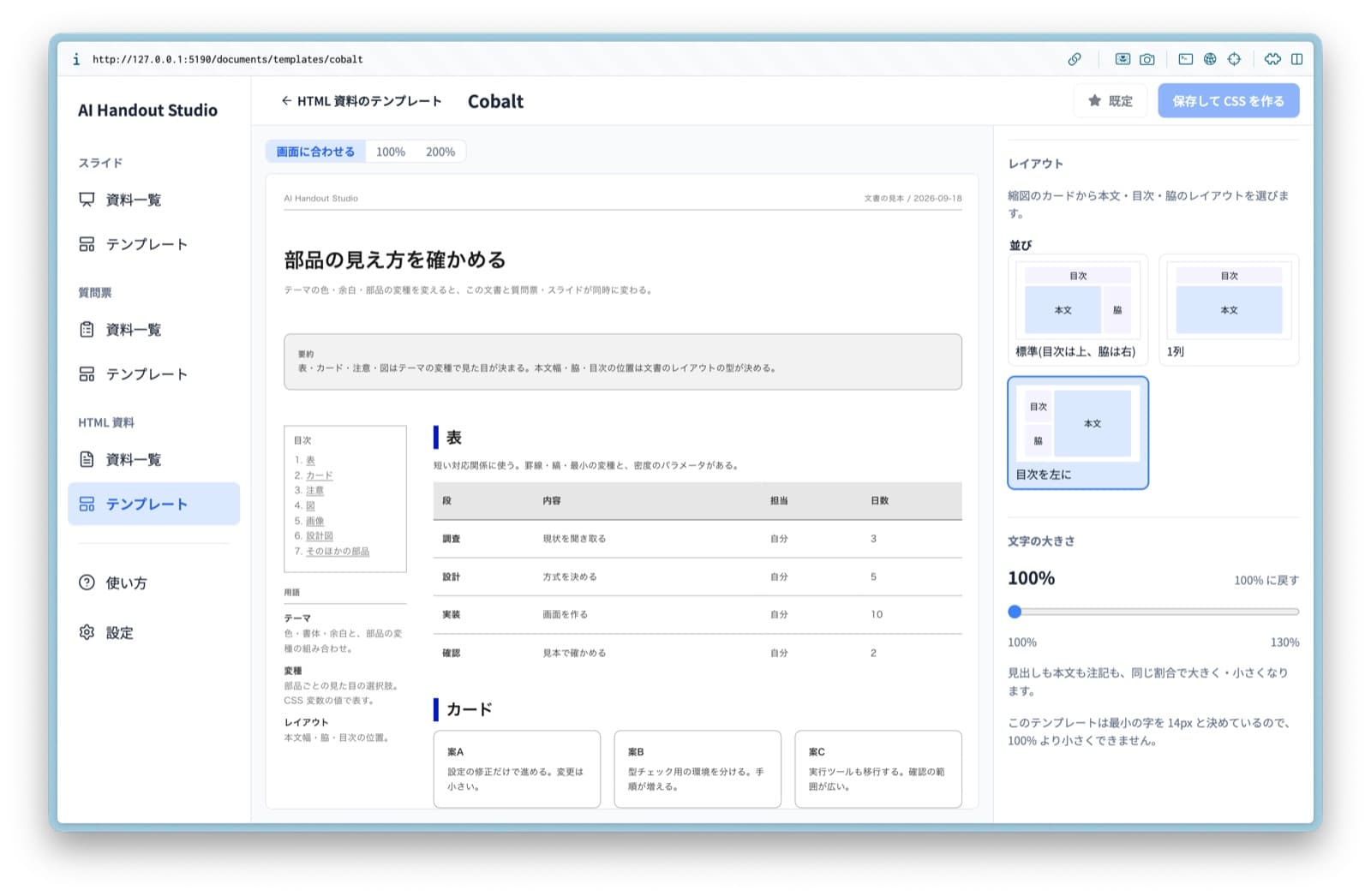Switch preview zoom to 200%
Screen dimensions: 1371x896
440,152
